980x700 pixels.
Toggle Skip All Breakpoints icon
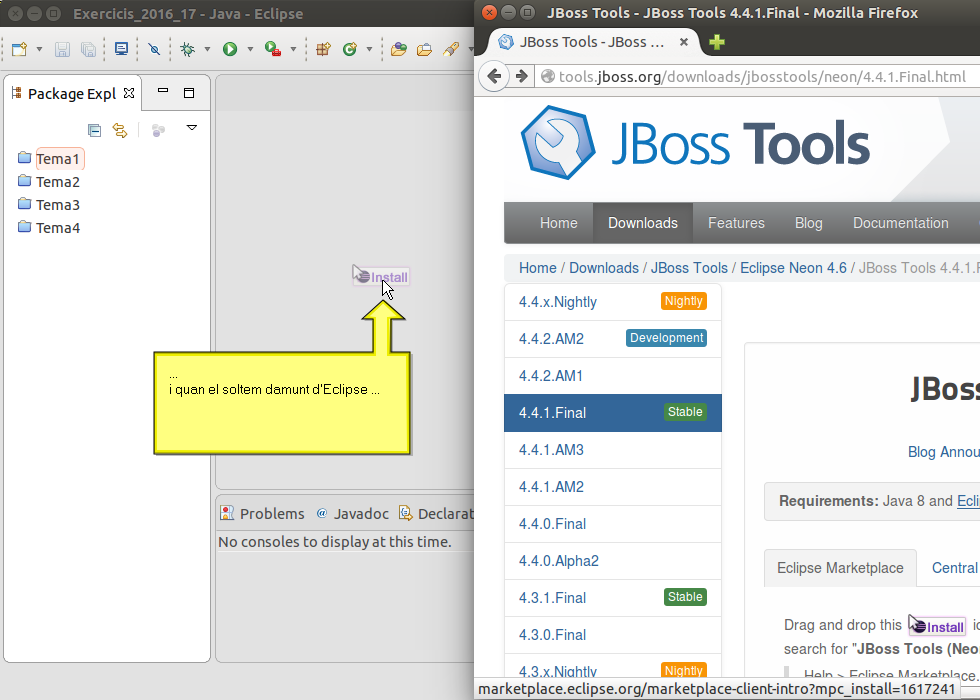click(x=154, y=49)
